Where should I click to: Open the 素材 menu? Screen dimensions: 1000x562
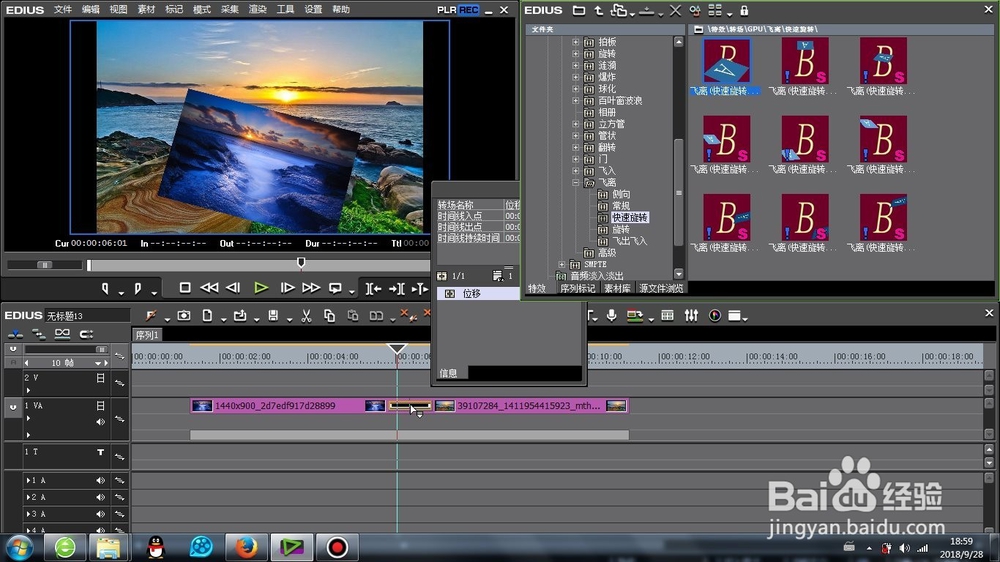point(146,10)
